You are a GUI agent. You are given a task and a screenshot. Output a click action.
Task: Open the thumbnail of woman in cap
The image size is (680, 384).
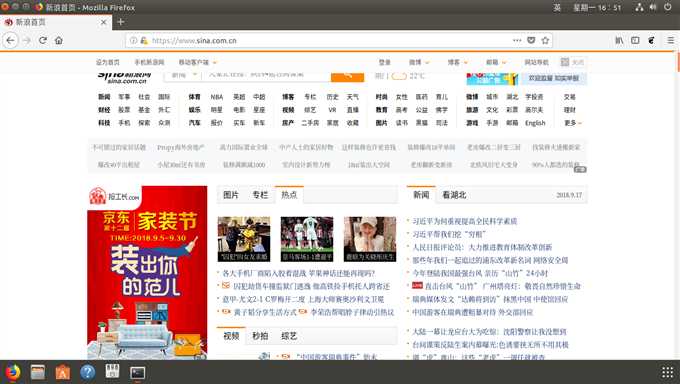click(370, 239)
